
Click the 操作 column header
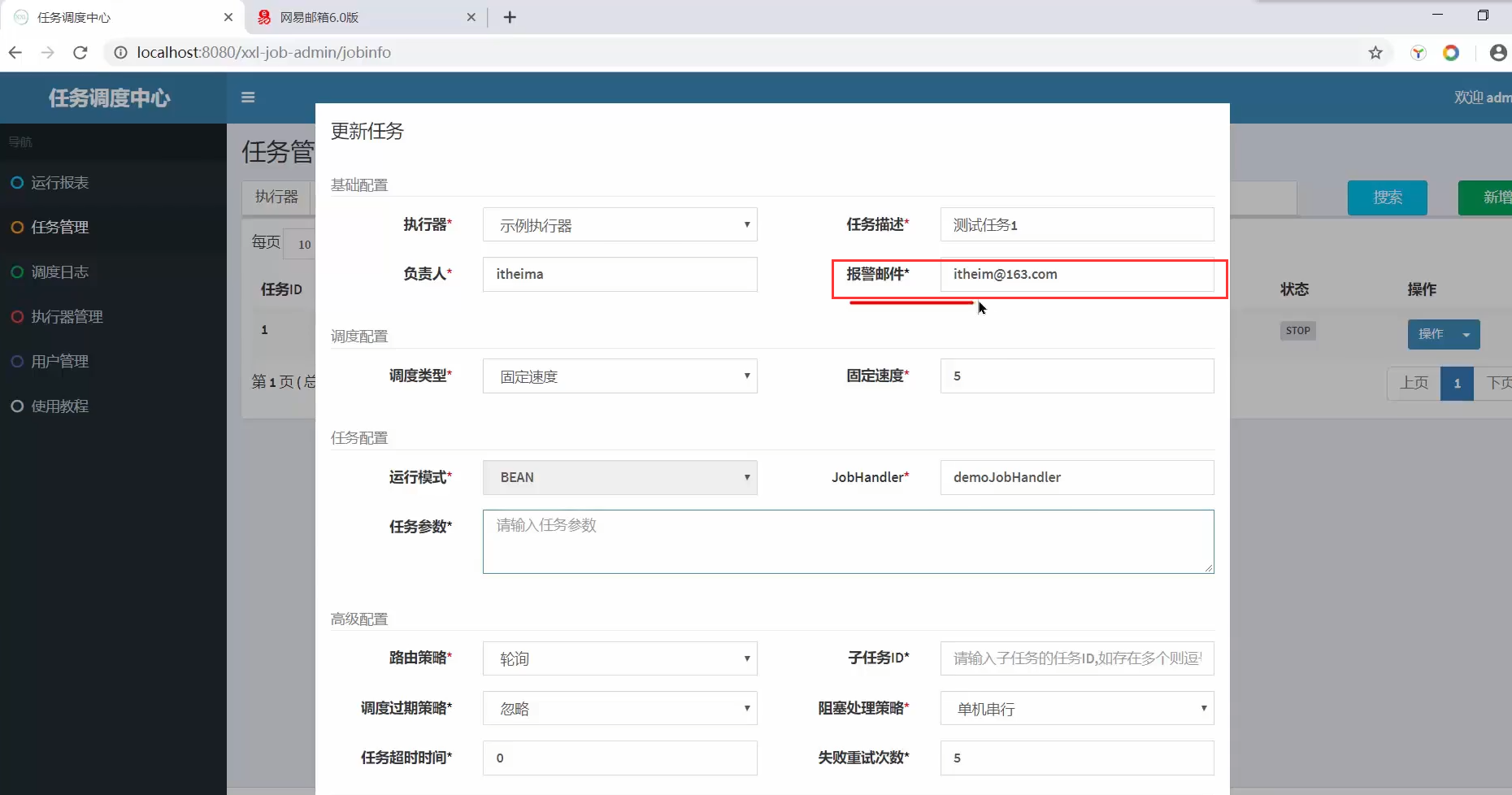point(1422,289)
